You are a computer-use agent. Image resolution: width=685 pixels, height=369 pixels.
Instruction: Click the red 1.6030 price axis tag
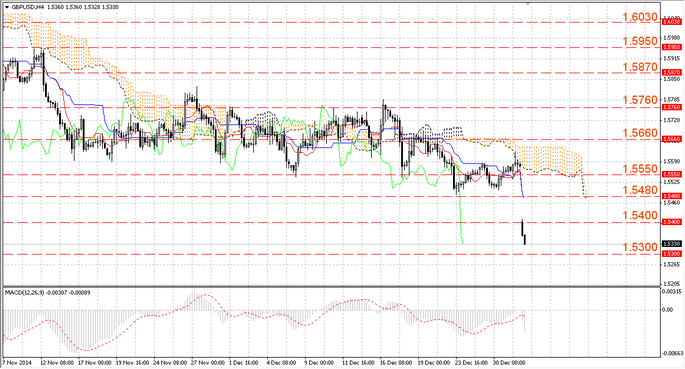[x=671, y=21]
